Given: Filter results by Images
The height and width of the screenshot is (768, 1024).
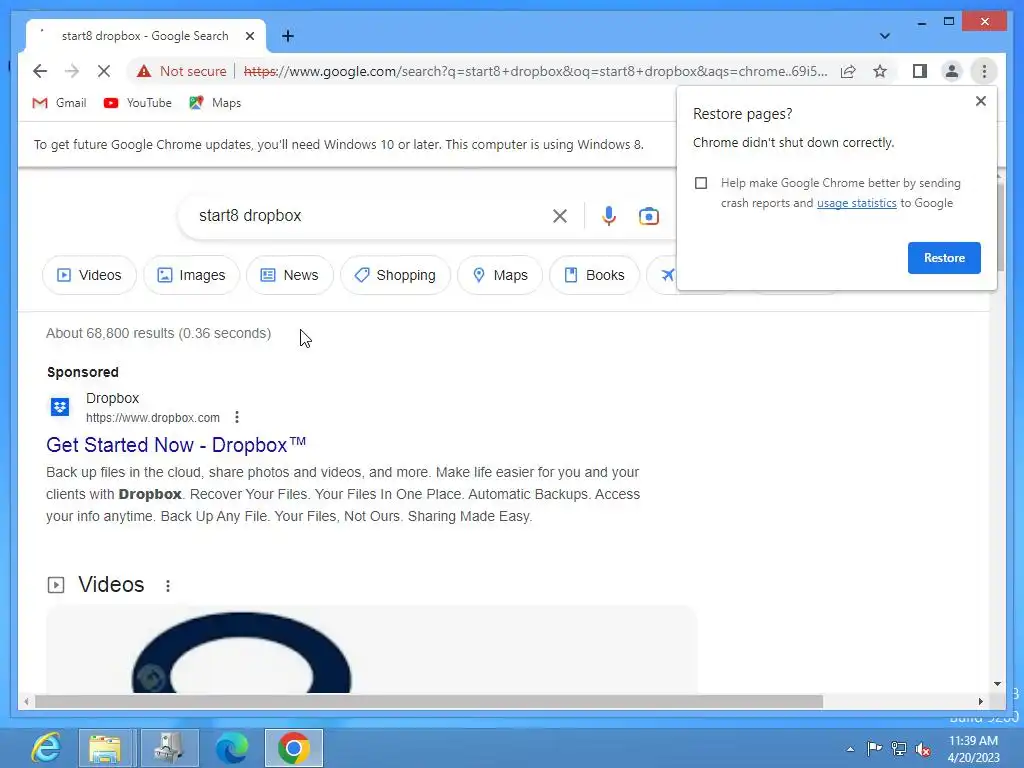Looking at the screenshot, I should [x=191, y=275].
